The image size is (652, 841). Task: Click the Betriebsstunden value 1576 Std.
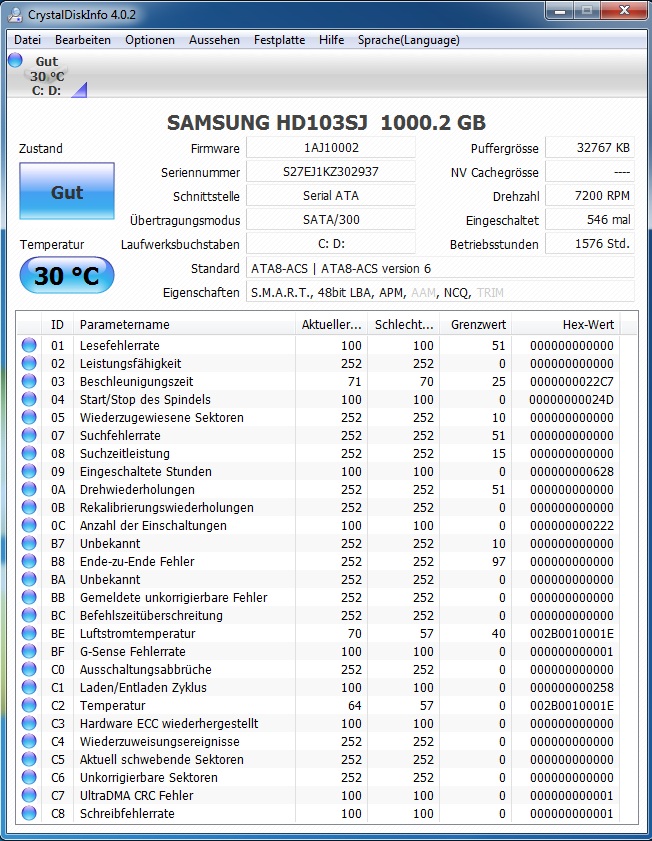590,244
